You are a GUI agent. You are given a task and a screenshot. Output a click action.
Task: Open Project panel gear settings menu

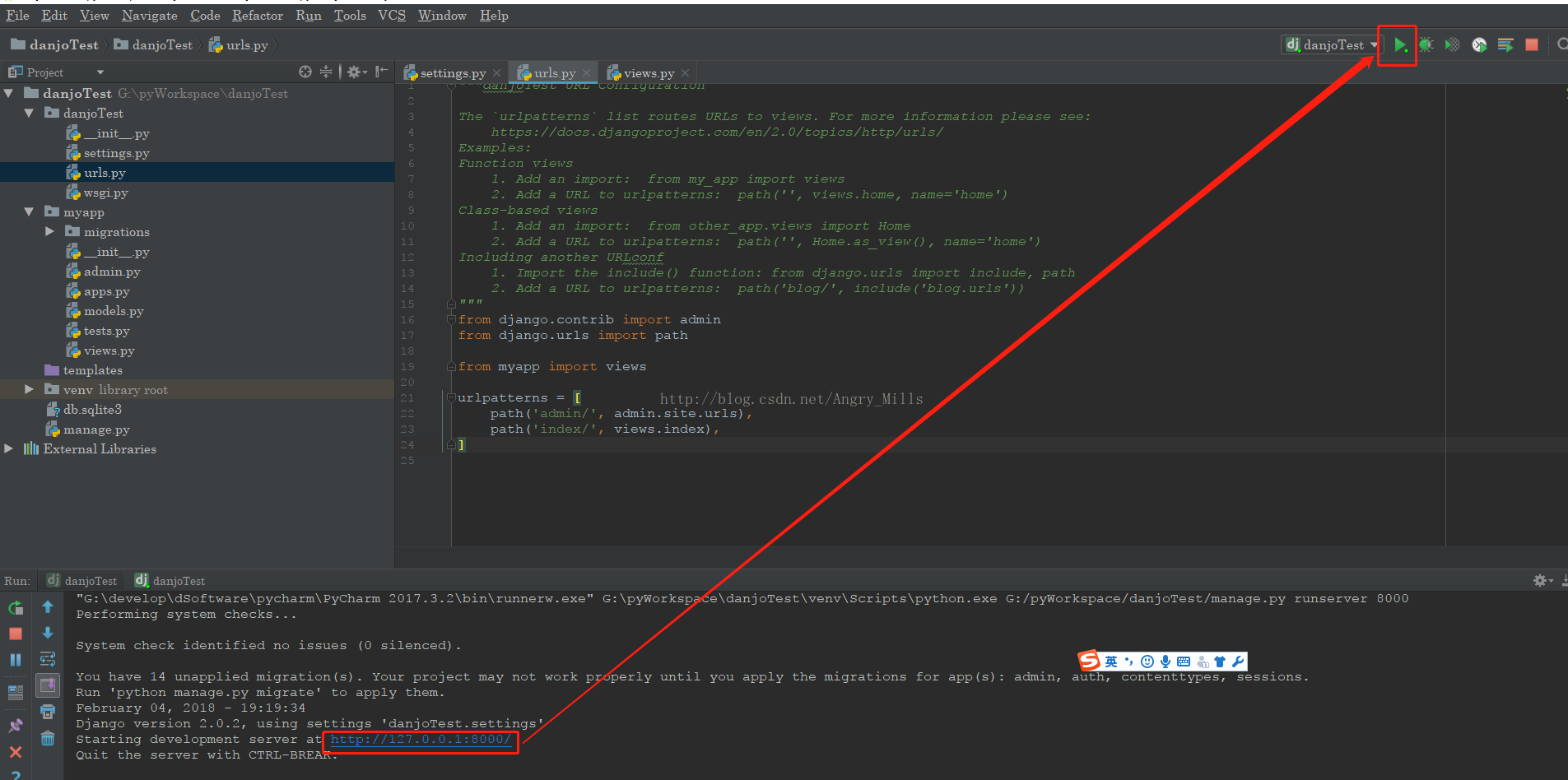coord(356,72)
